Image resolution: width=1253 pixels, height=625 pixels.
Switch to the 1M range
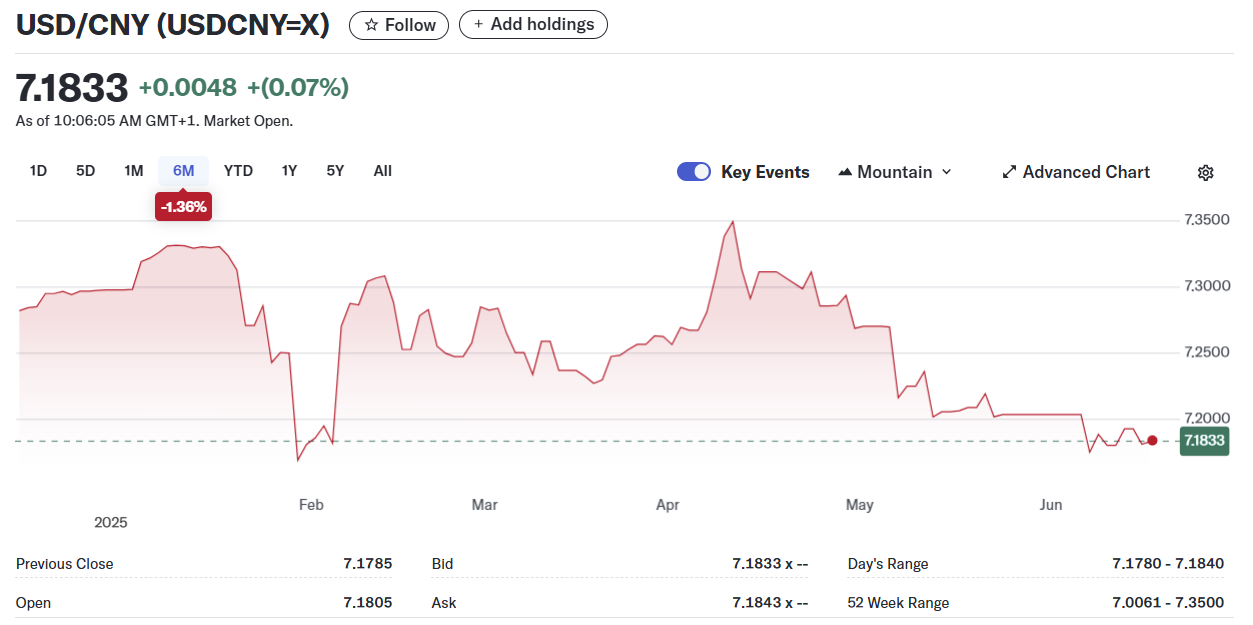[x=134, y=171]
